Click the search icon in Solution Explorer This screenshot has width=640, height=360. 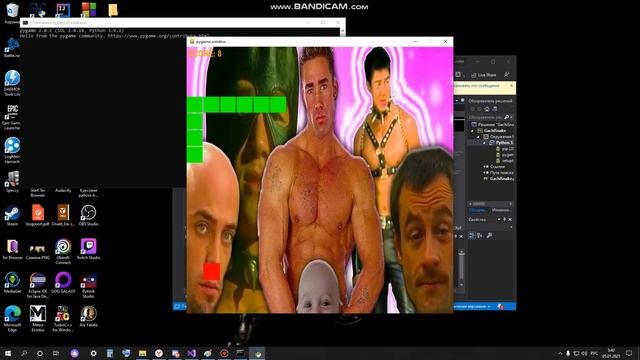click(507, 117)
